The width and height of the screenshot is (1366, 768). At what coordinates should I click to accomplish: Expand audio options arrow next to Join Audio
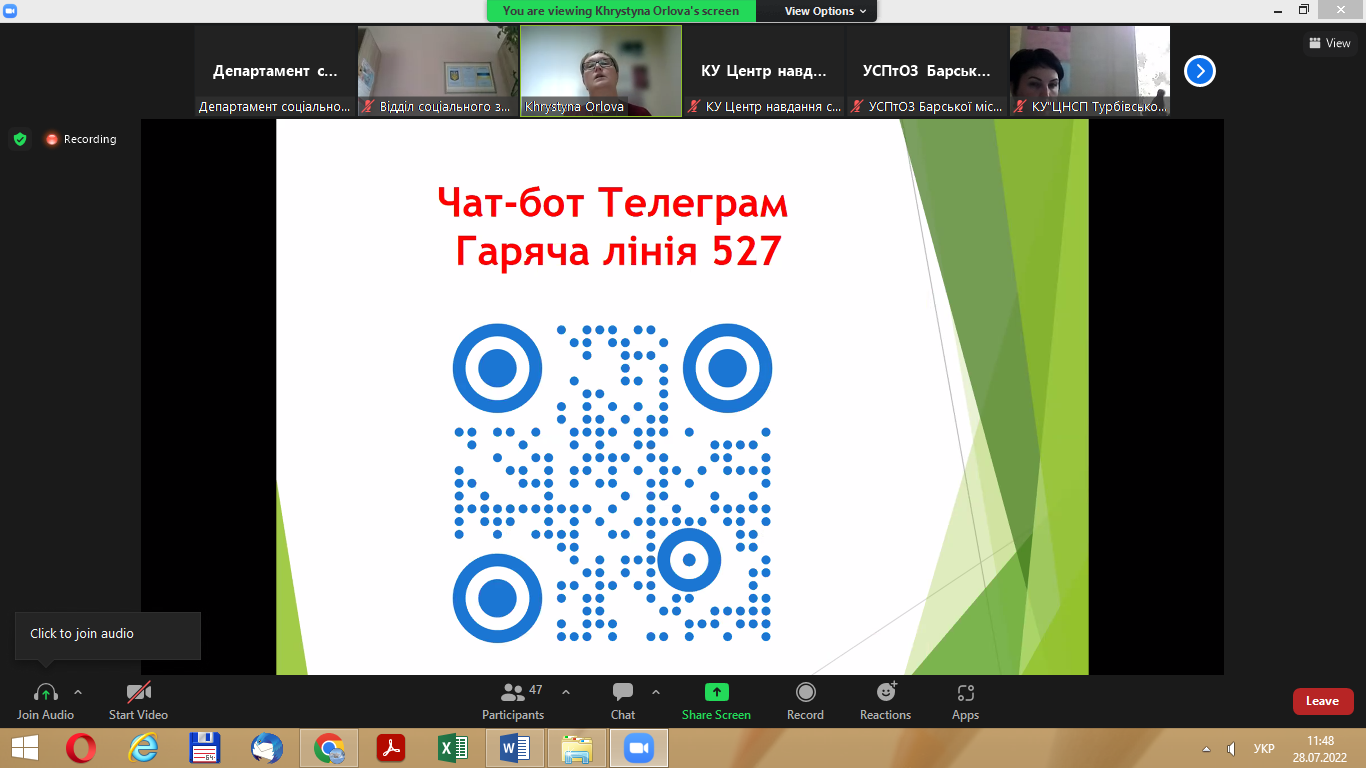pyautogui.click(x=78, y=692)
